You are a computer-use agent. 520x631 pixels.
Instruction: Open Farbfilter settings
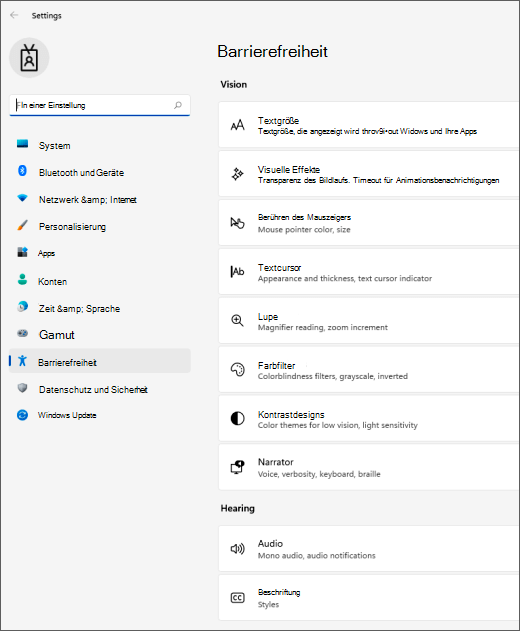[369, 369]
